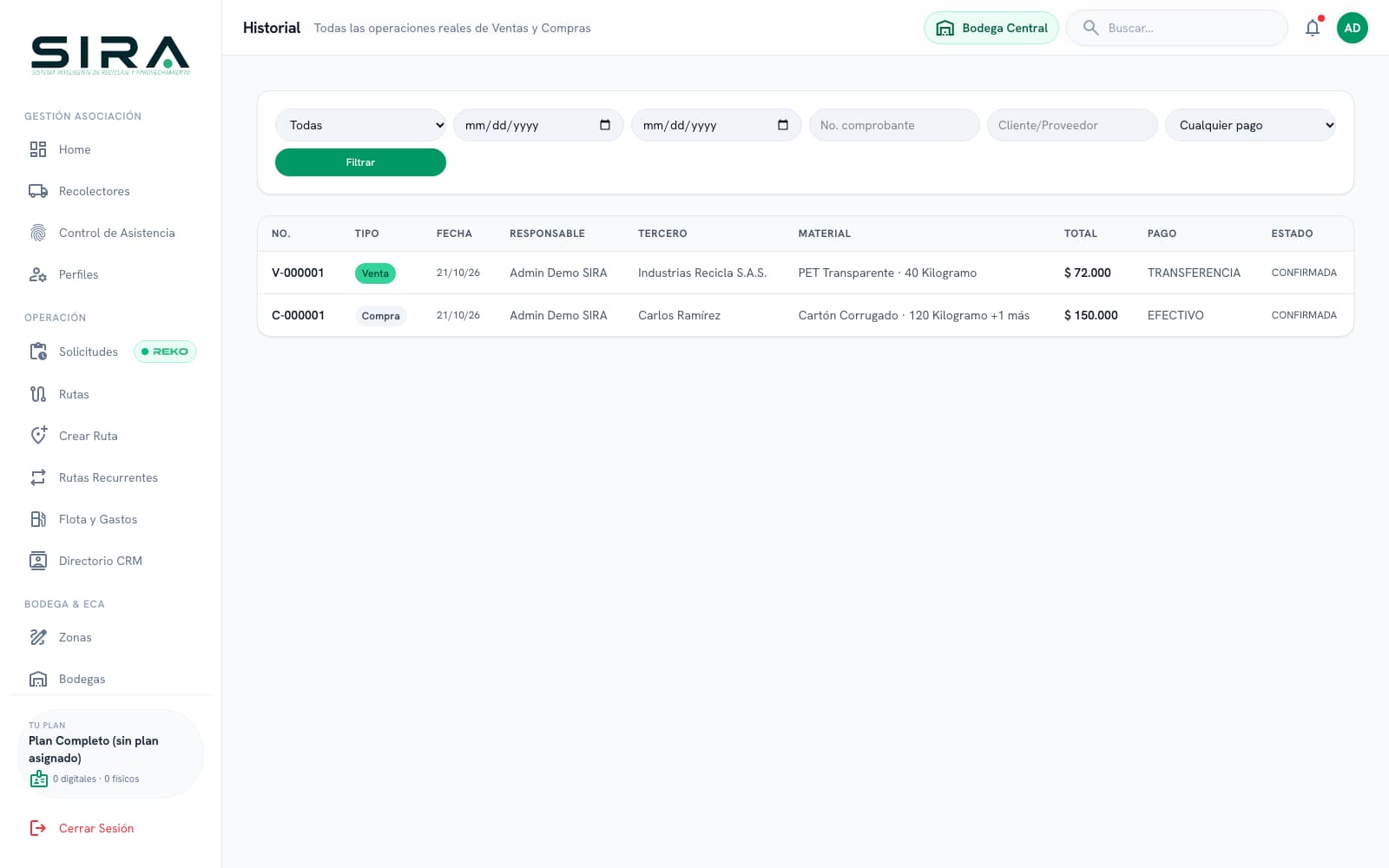Click the SIRA logo
The width and height of the screenshot is (1389, 868).
point(110,56)
